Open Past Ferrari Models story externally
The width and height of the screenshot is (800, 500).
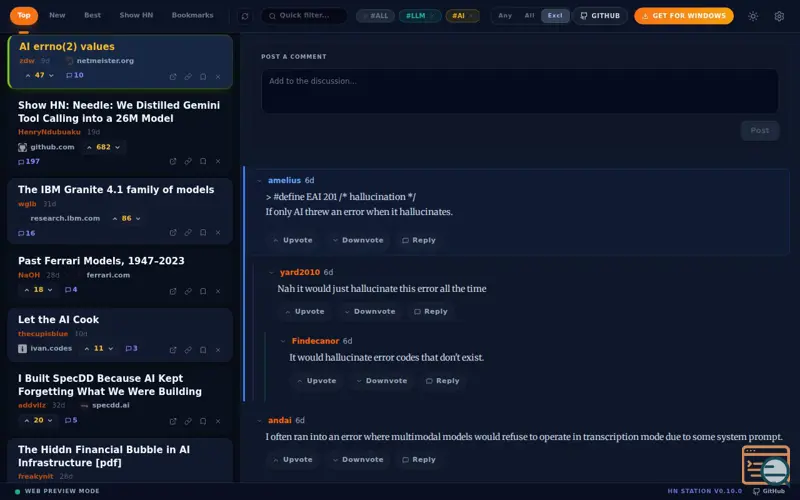(173, 291)
